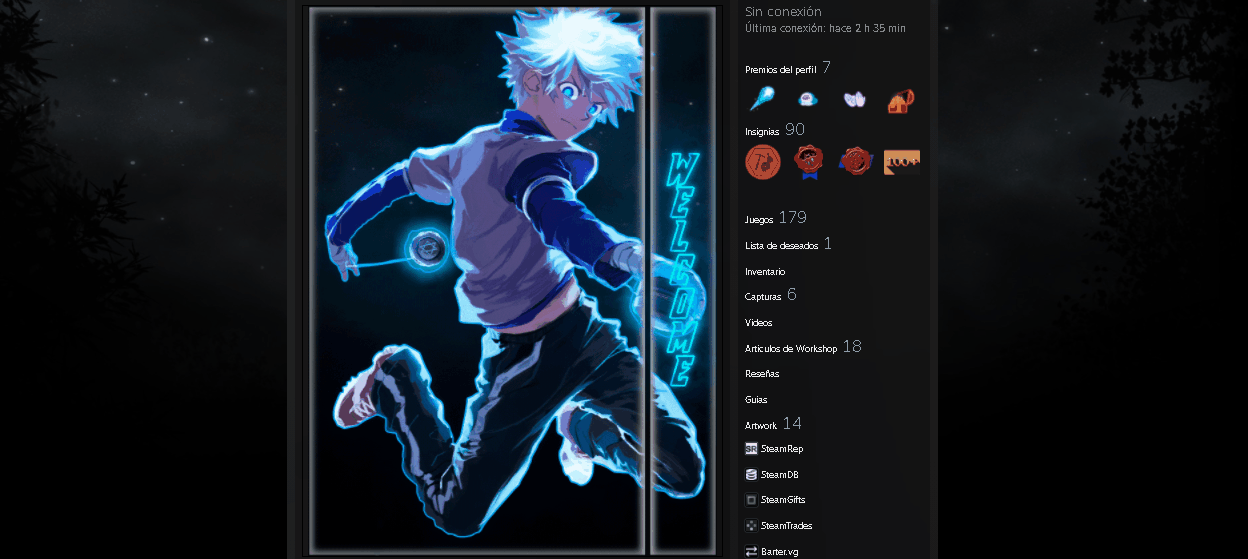1248x559 pixels.
Task: Click the SteamDB database icon
Action: (x=751, y=475)
